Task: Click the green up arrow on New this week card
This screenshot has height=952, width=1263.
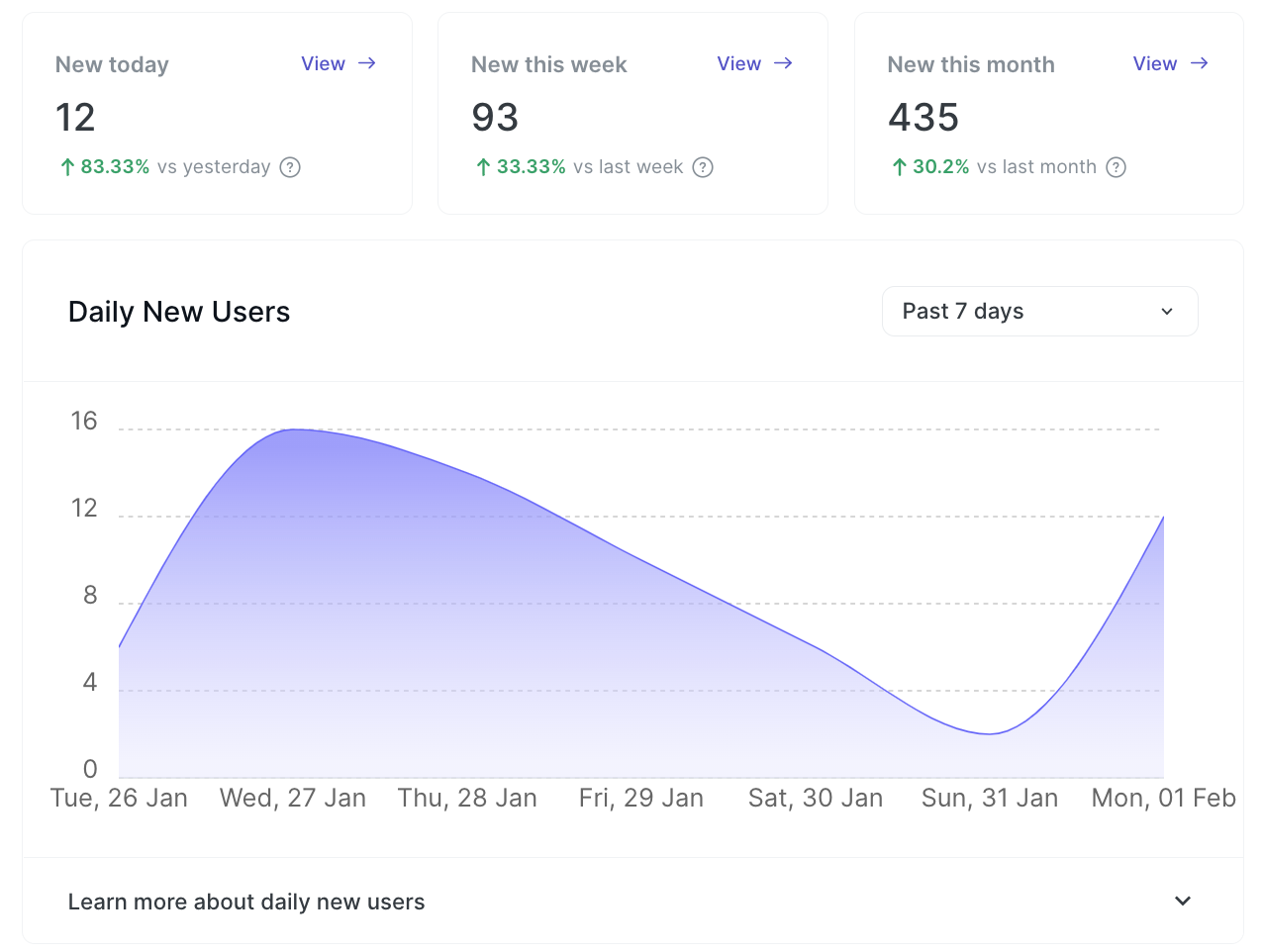Action: [x=482, y=166]
